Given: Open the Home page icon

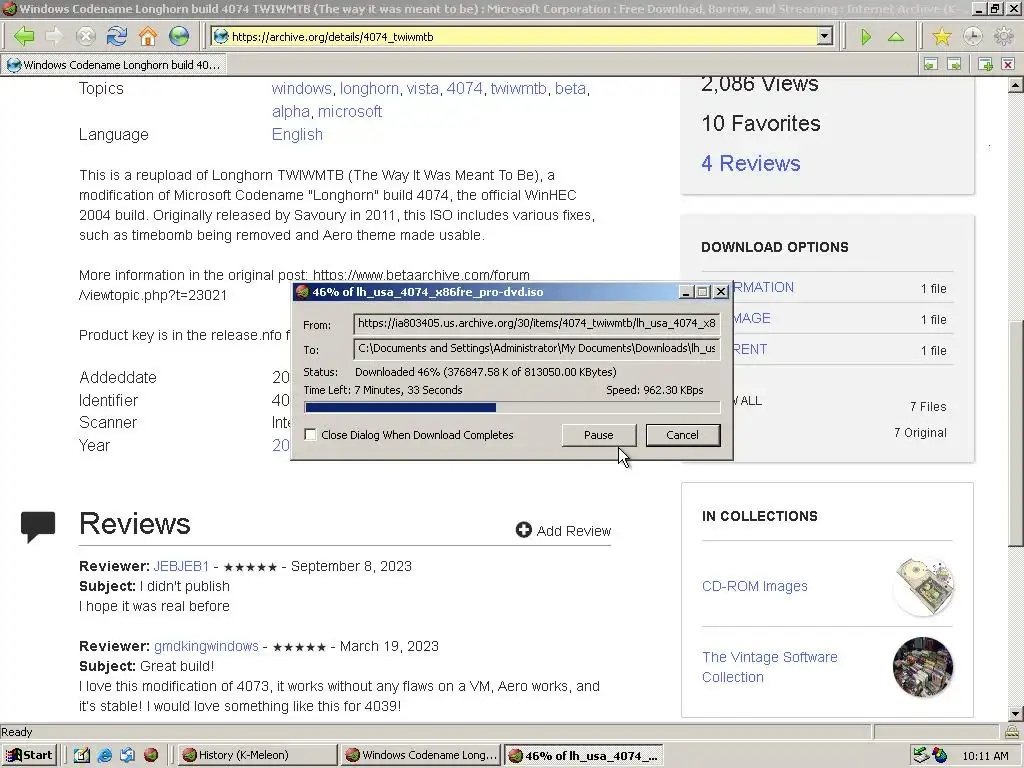Looking at the screenshot, I should pos(148,36).
